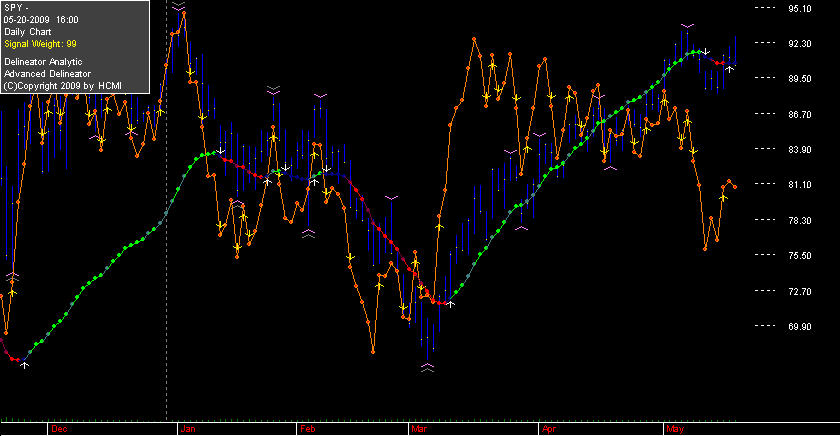The width and height of the screenshot is (840, 436).
Task: Click the yellow Signal Weight: 99 text
Action: [40, 44]
